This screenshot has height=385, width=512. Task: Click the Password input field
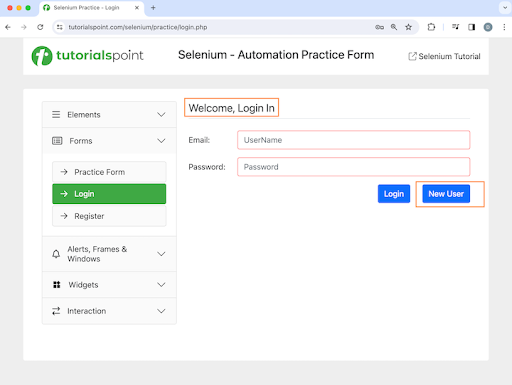pyautogui.click(x=354, y=167)
